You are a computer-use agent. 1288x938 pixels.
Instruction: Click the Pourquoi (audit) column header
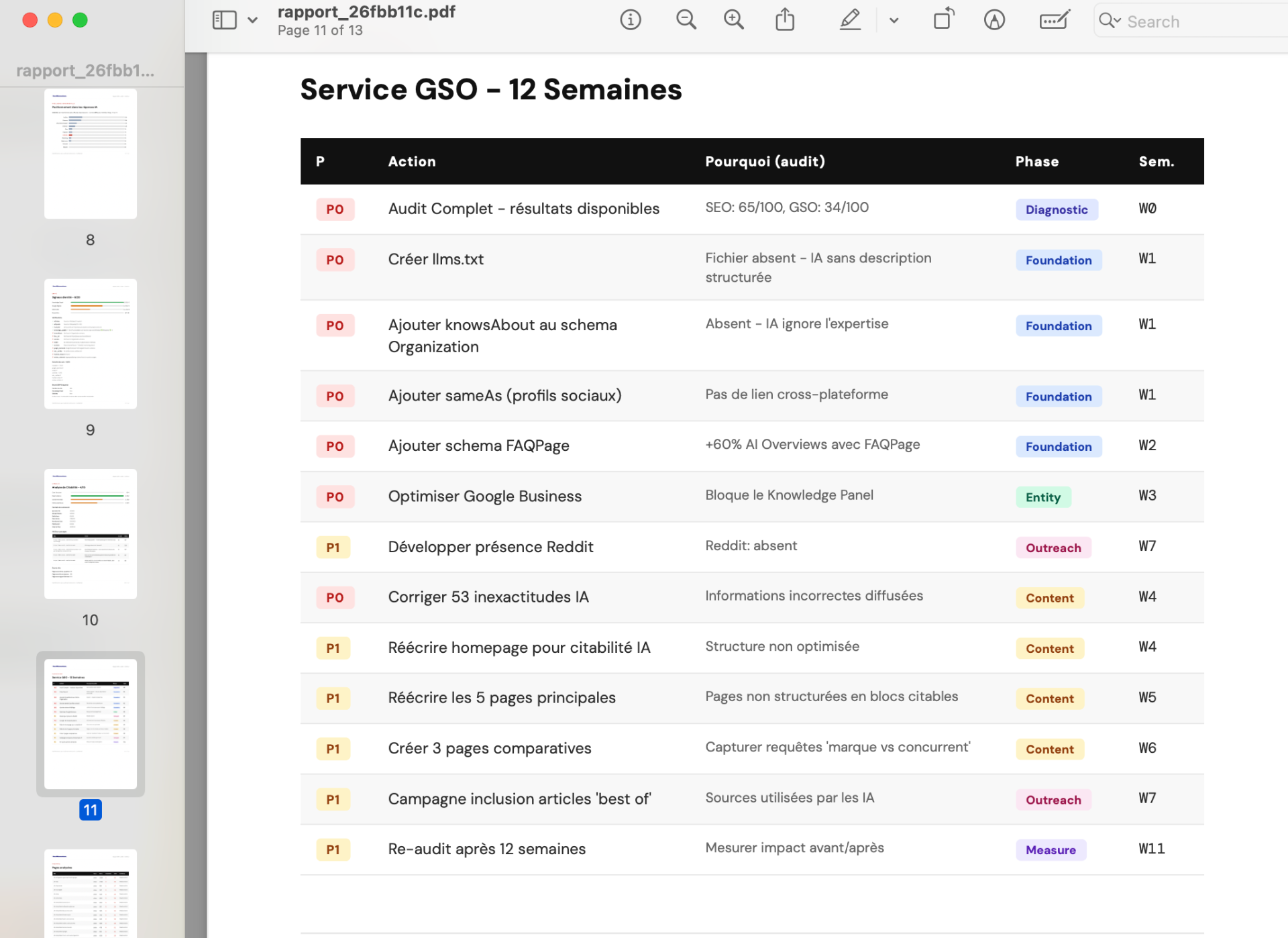click(x=765, y=162)
